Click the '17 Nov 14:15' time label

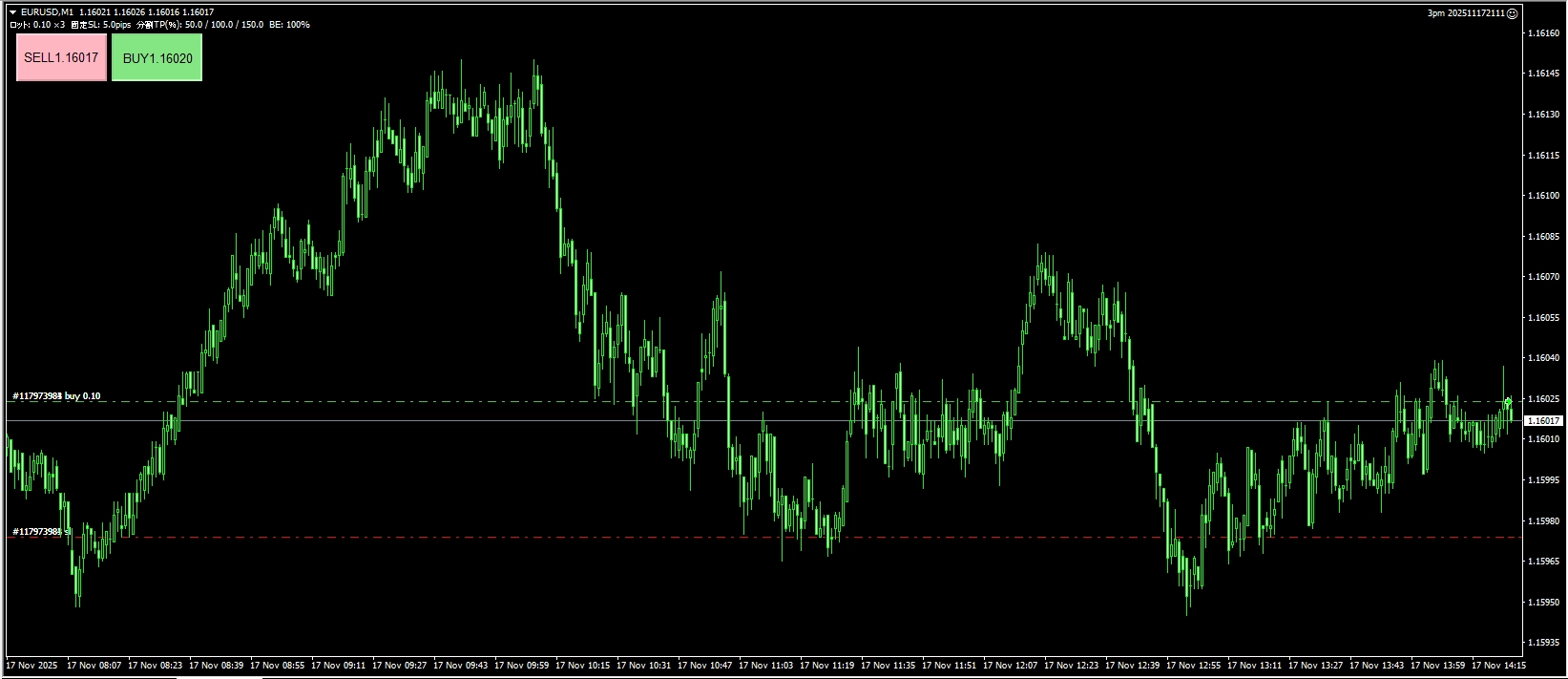tap(1499, 665)
